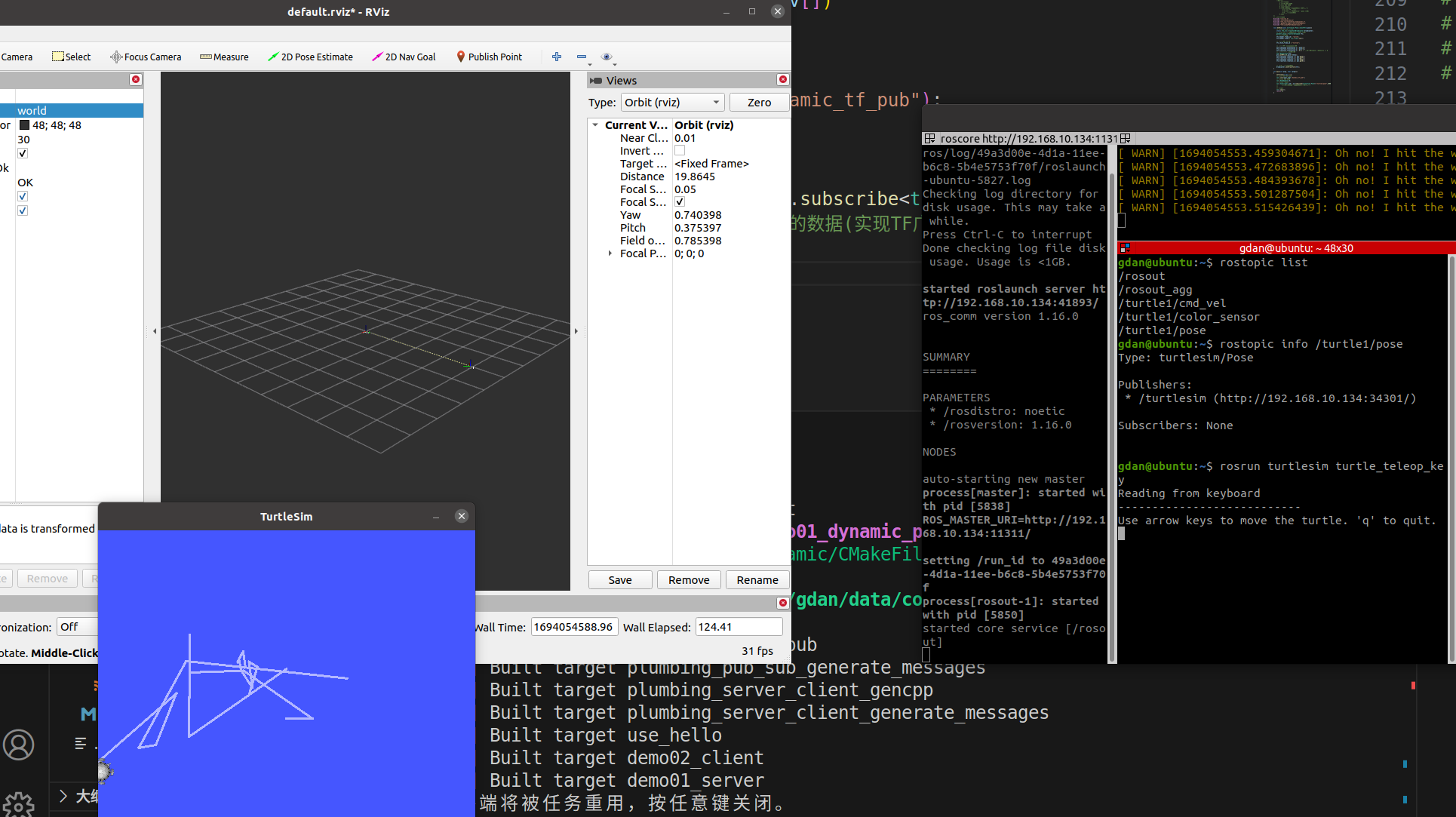Enable the Invert checkbox in Views
The width and height of the screenshot is (1456, 817).
pos(680,151)
